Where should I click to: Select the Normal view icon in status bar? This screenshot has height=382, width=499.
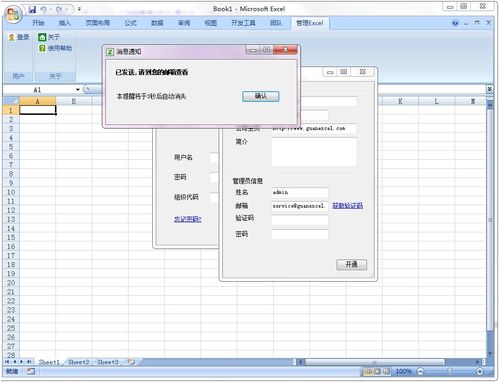369,371
